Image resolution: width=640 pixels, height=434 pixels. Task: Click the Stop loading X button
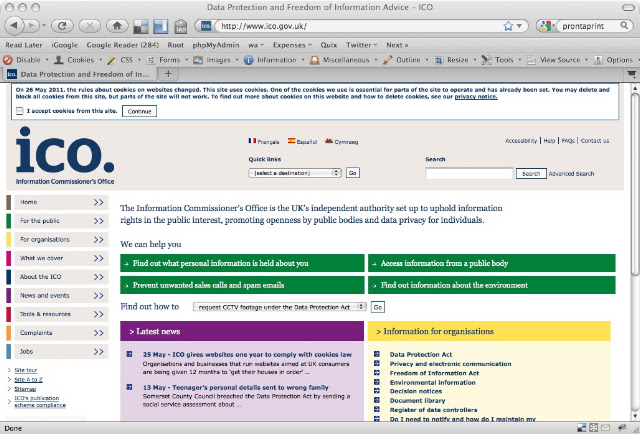tap(90, 26)
